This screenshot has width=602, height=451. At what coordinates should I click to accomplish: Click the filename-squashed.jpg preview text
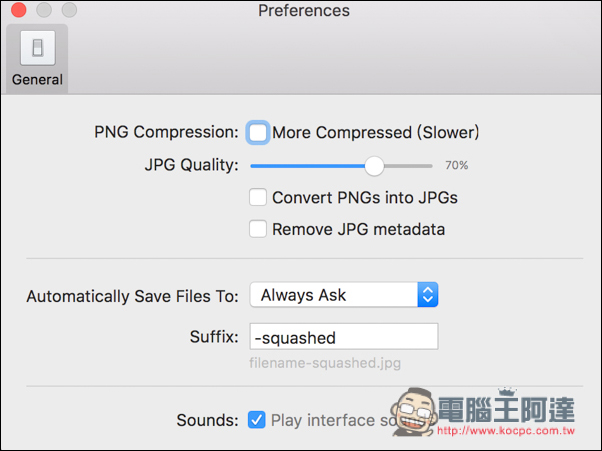pyautogui.click(x=325, y=363)
